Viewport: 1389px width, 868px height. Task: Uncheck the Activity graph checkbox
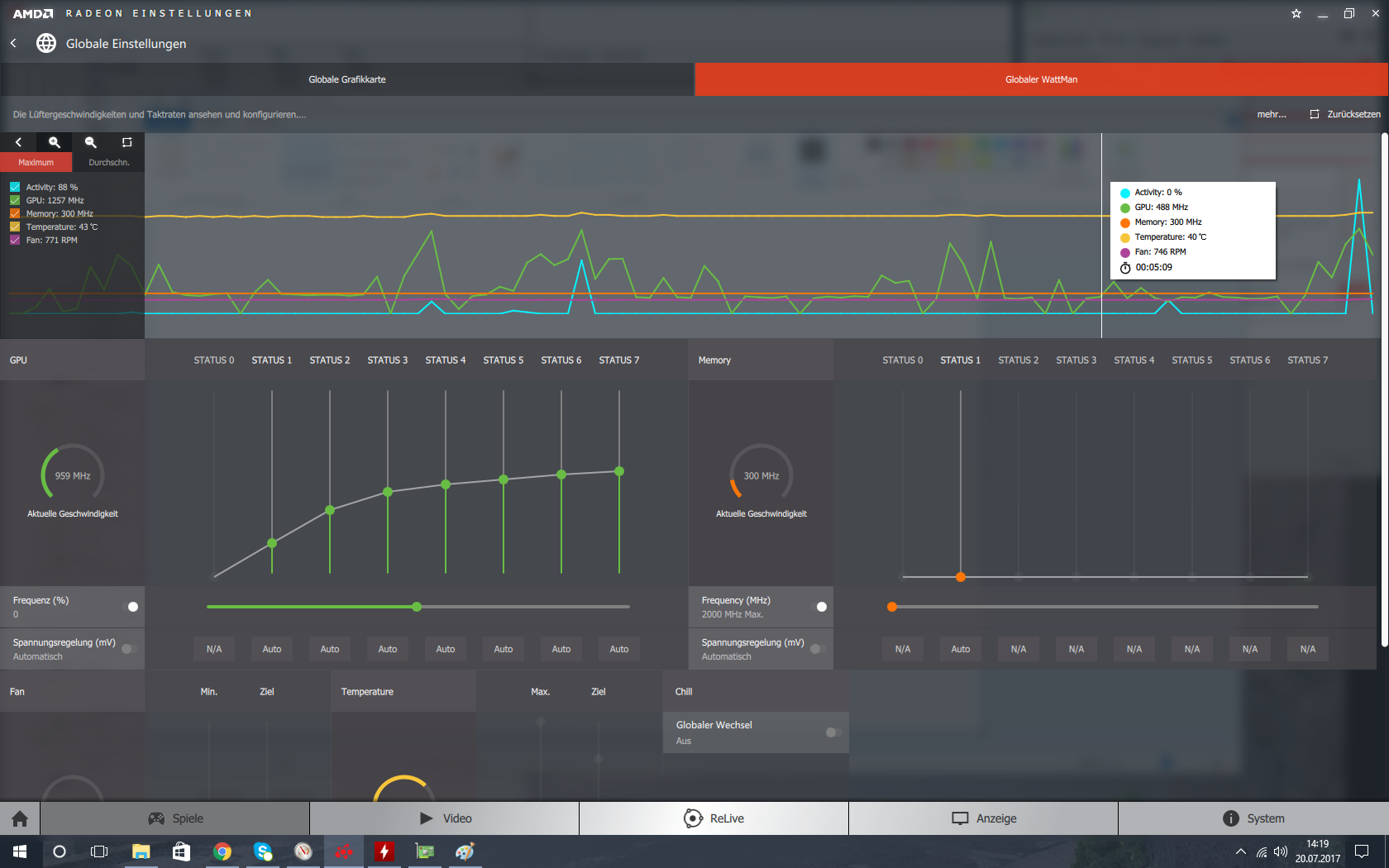[15, 187]
